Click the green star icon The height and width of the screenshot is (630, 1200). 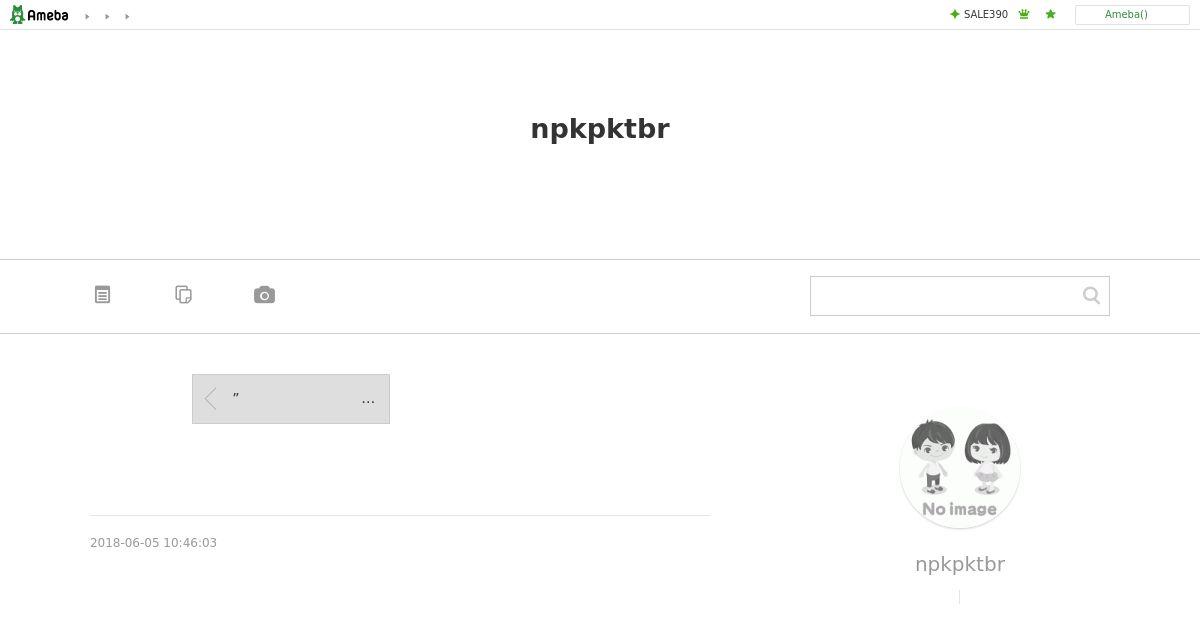pos(1050,14)
